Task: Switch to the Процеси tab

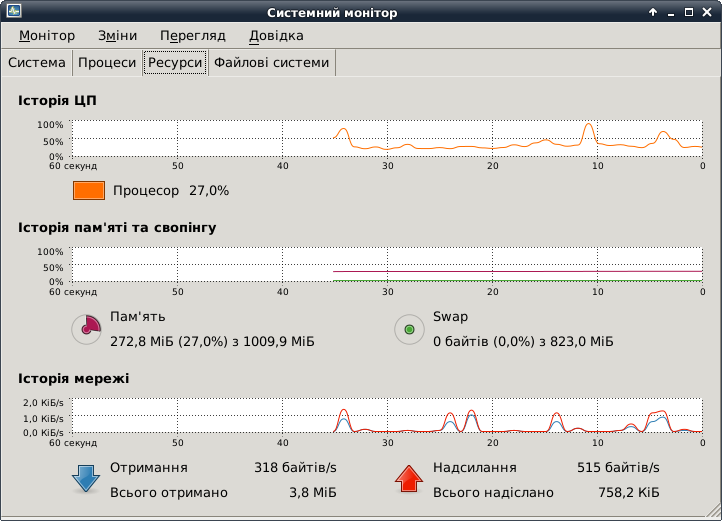Action: [x=107, y=63]
